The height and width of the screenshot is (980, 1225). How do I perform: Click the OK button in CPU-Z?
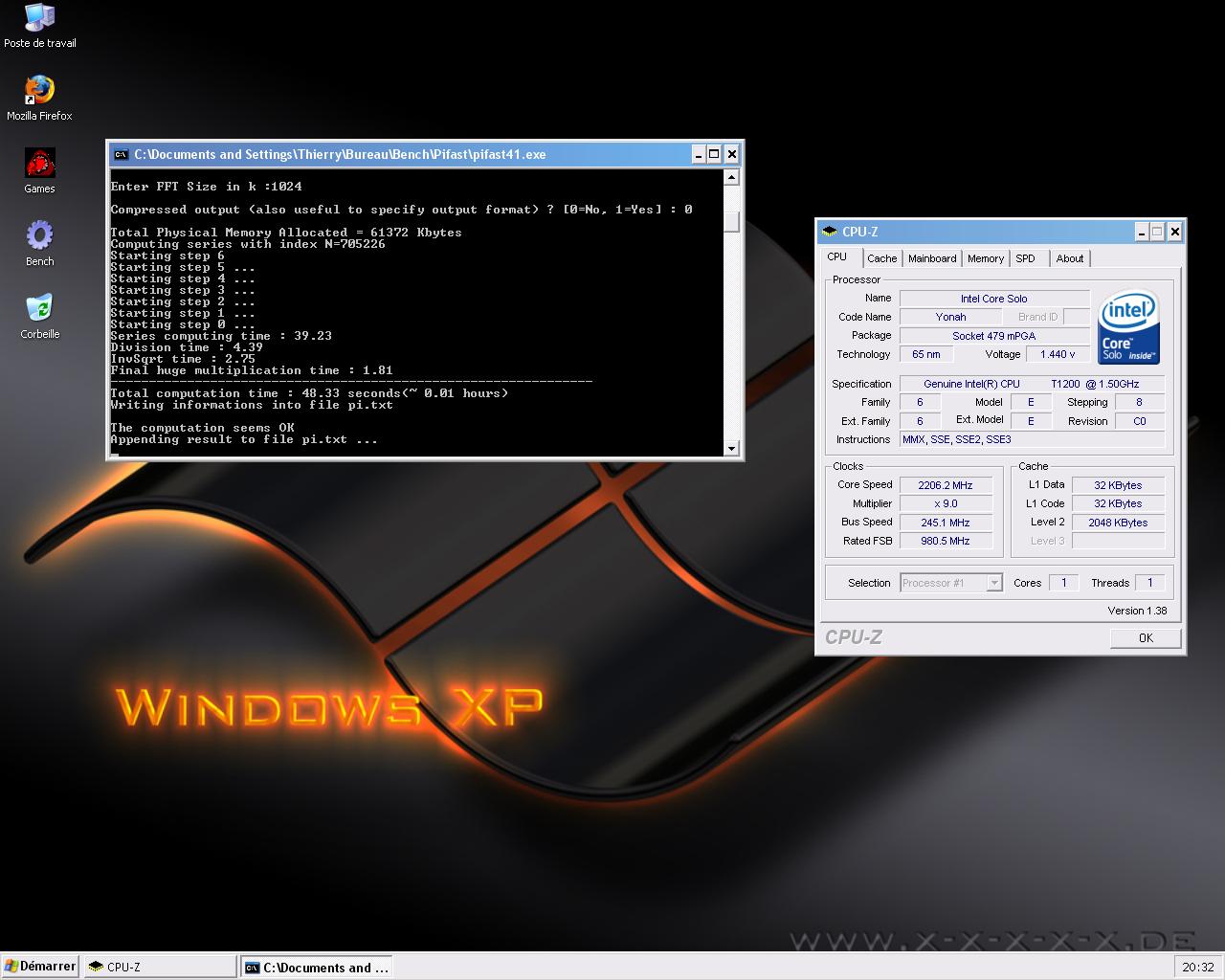pos(1146,638)
